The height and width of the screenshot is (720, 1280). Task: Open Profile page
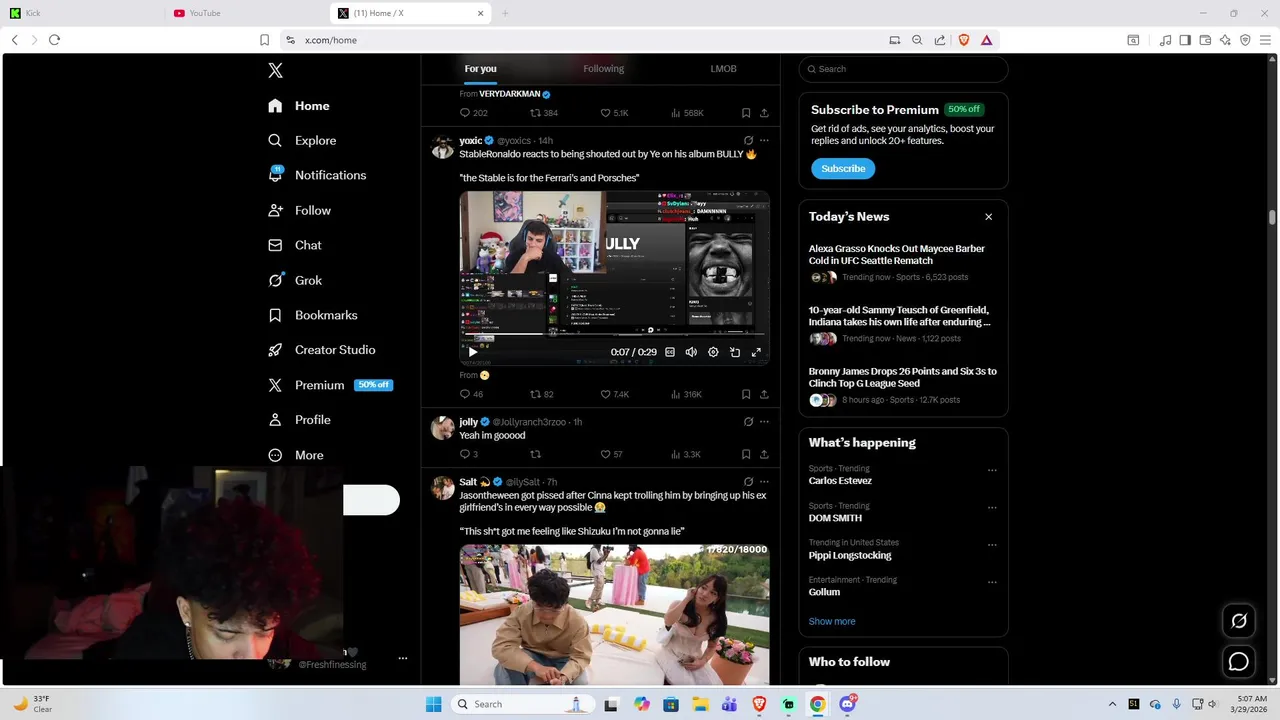[299, 420]
